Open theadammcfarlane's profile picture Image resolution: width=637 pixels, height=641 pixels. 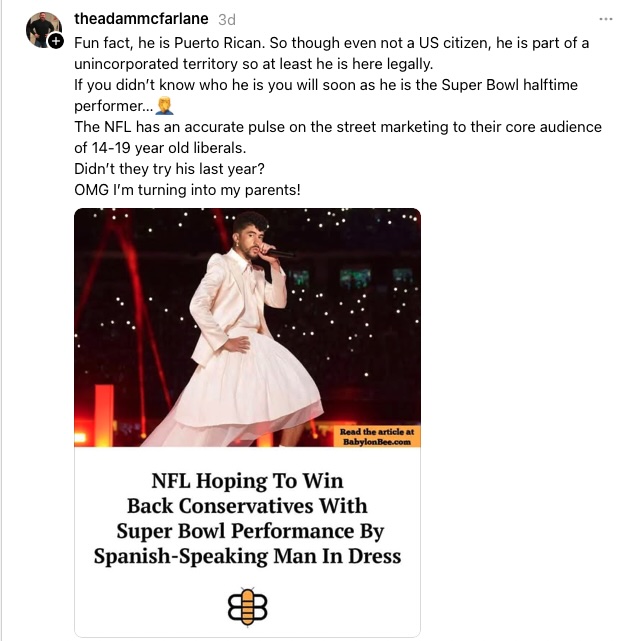click(42, 29)
